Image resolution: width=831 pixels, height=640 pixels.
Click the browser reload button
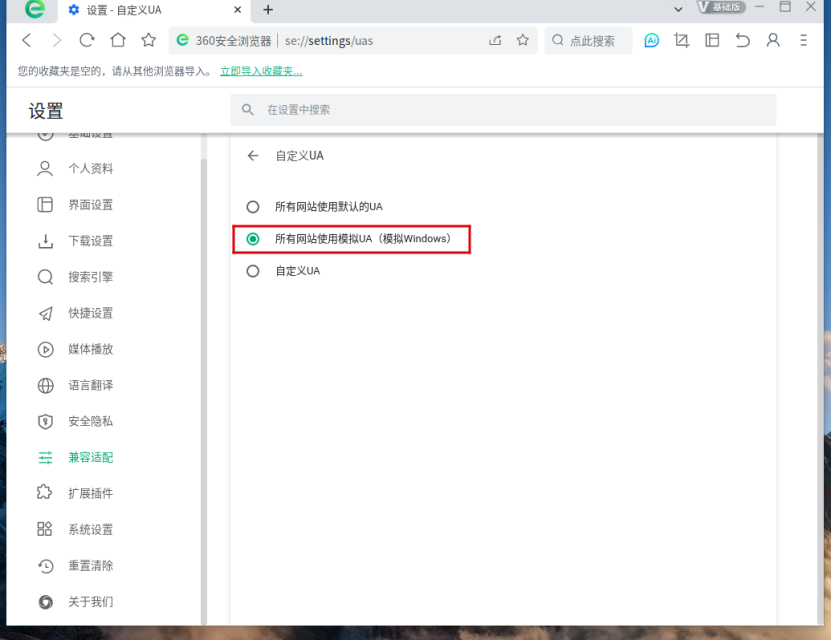point(87,41)
